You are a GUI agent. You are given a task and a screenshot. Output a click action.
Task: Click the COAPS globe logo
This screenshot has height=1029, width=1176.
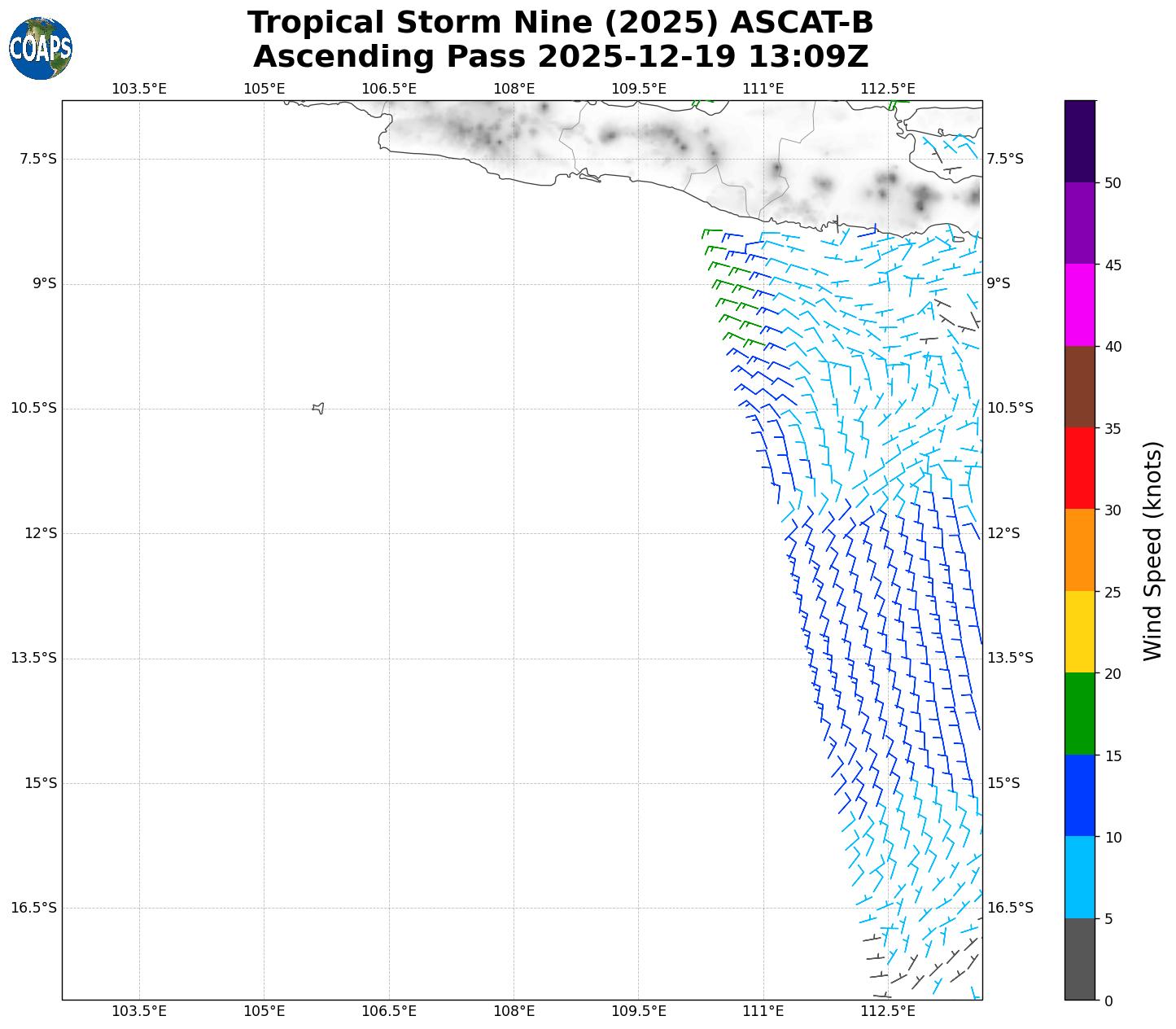tap(41, 49)
